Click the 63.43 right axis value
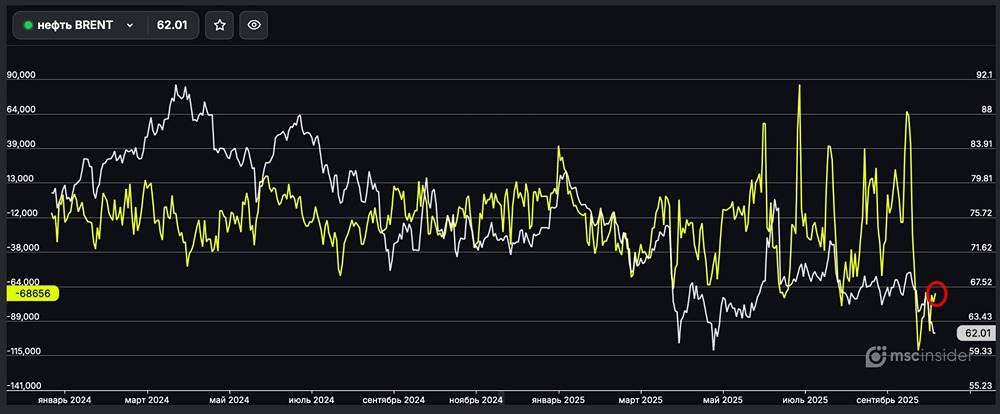 [982, 316]
